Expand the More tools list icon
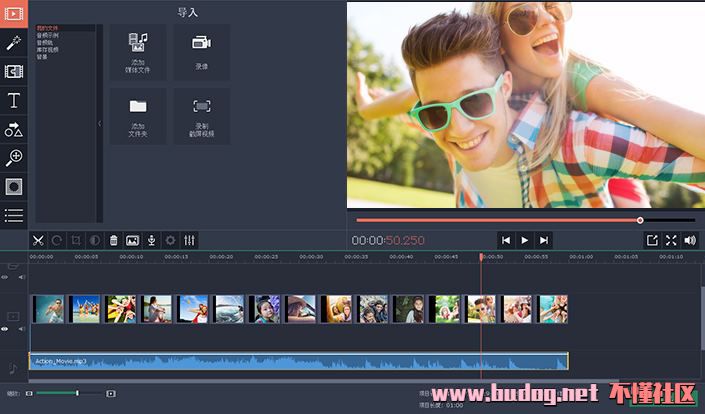 coord(14,215)
